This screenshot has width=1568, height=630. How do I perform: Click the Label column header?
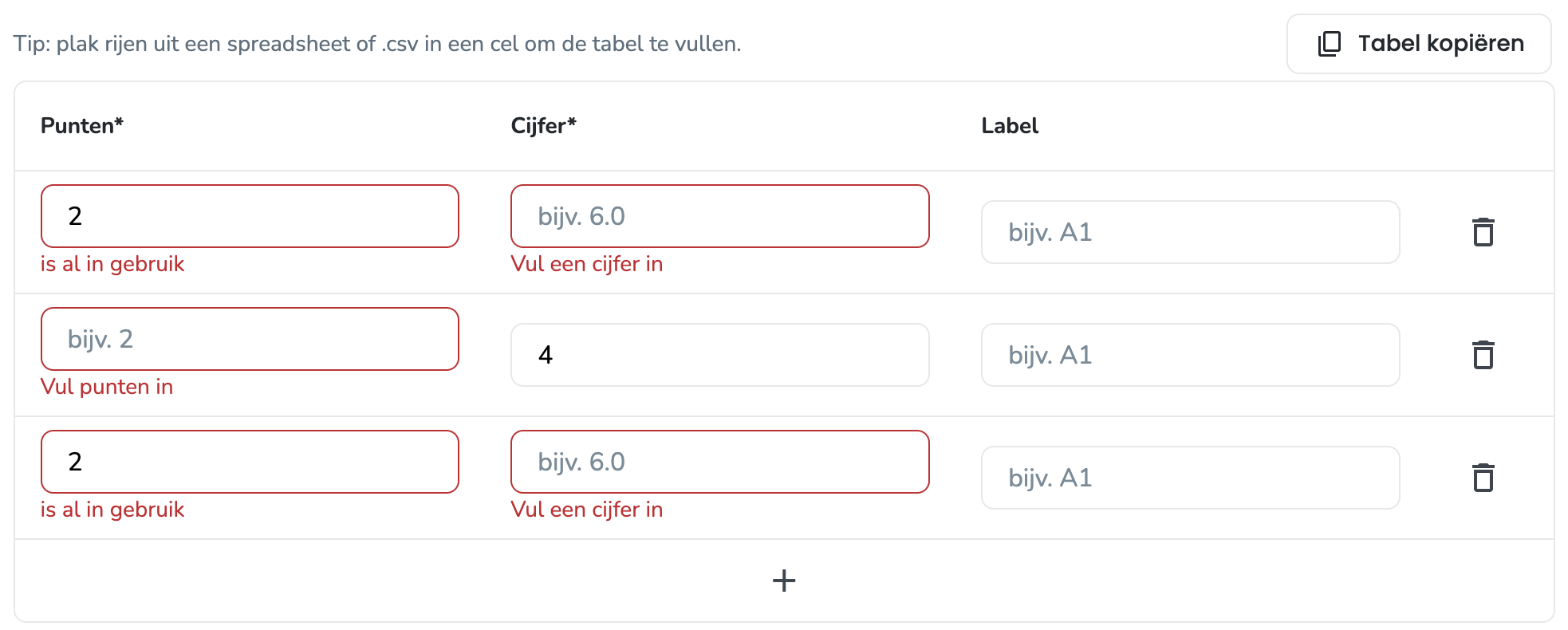point(1010,126)
